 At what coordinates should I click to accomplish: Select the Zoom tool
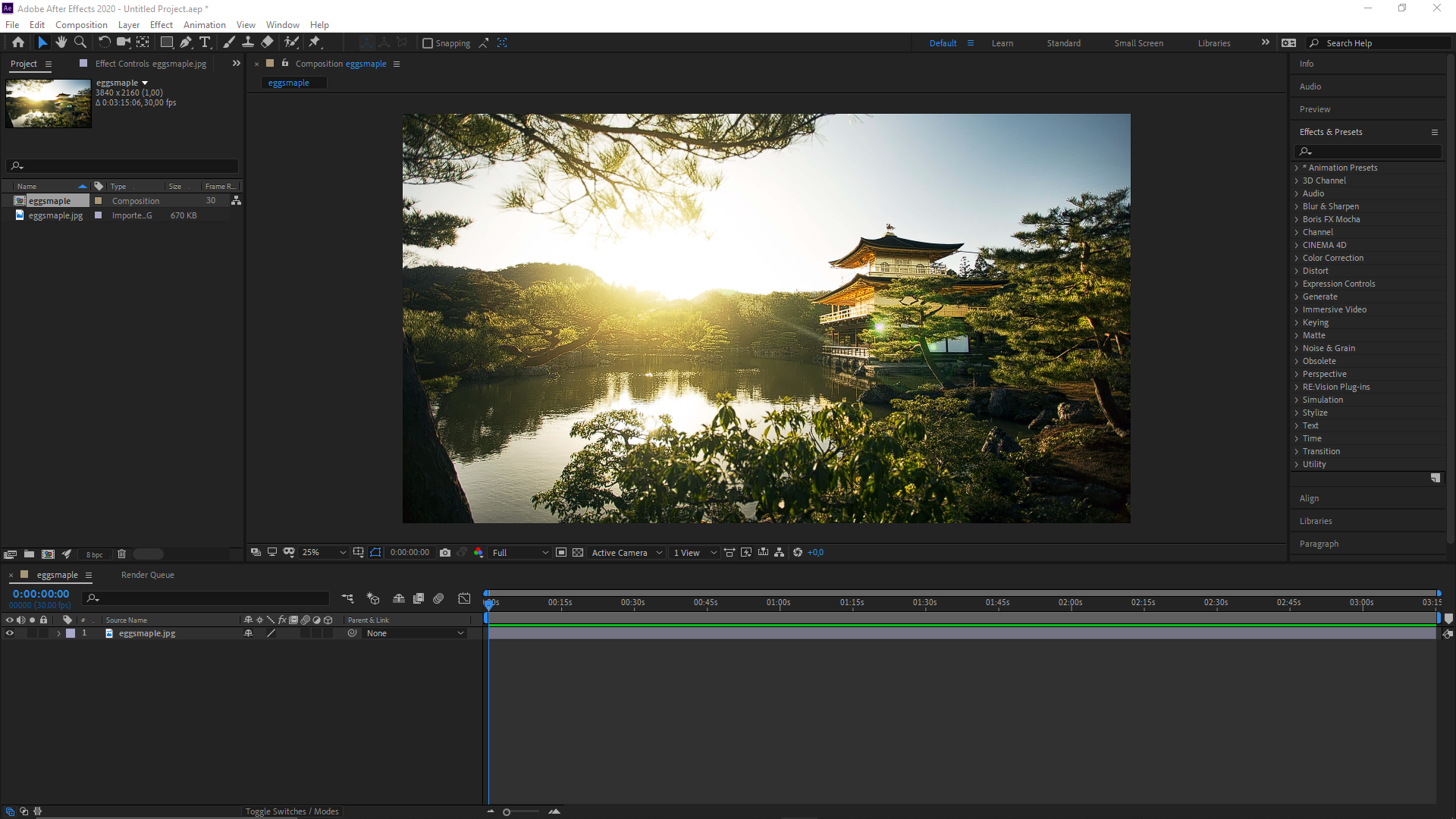click(x=80, y=42)
